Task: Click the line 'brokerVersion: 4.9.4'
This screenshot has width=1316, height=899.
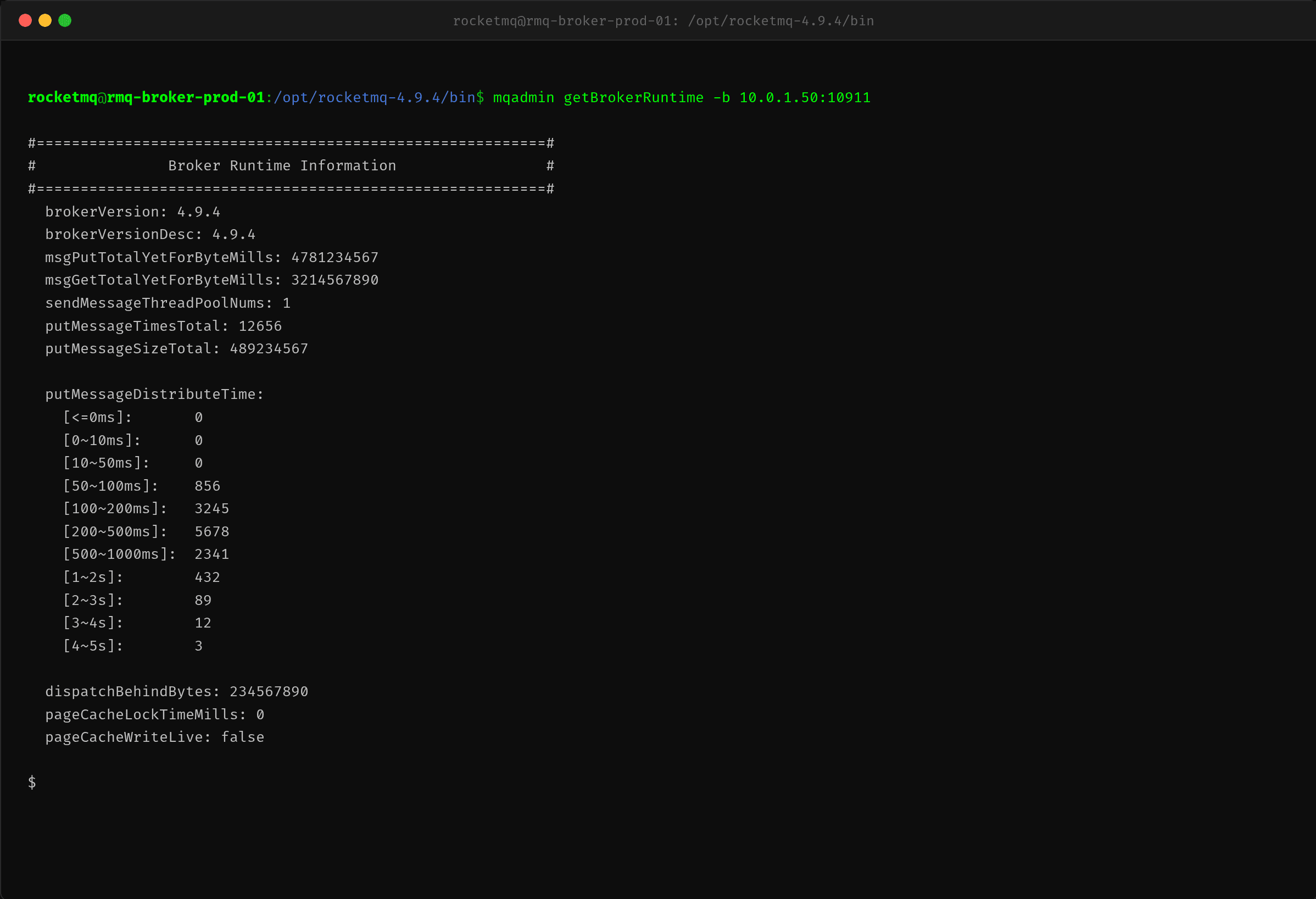Action: tap(132, 212)
